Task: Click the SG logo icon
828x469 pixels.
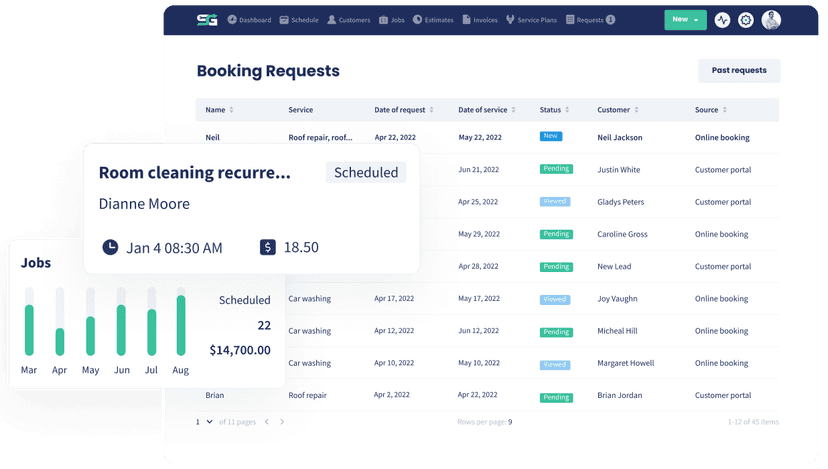Action: click(x=207, y=20)
